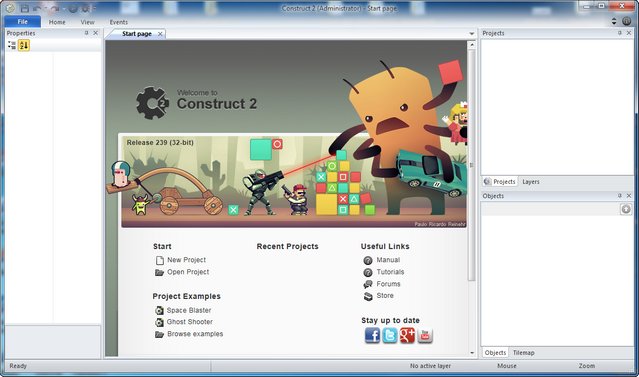Viewport: 639px width, 377px height.
Task: Close the Objects panel
Action: (x=629, y=196)
